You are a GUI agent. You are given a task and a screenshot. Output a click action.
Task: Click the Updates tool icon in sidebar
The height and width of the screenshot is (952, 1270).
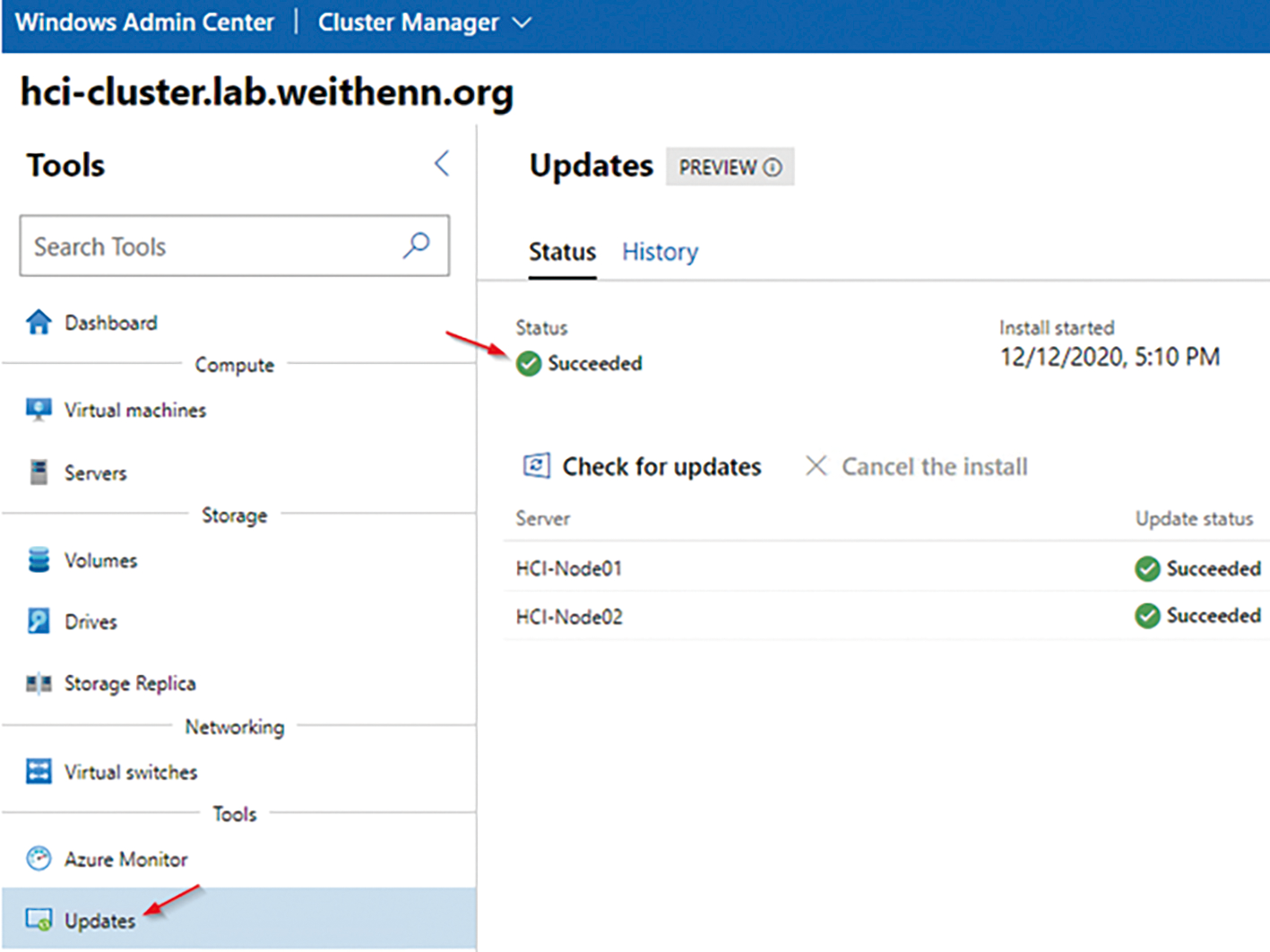pyautogui.click(x=39, y=920)
